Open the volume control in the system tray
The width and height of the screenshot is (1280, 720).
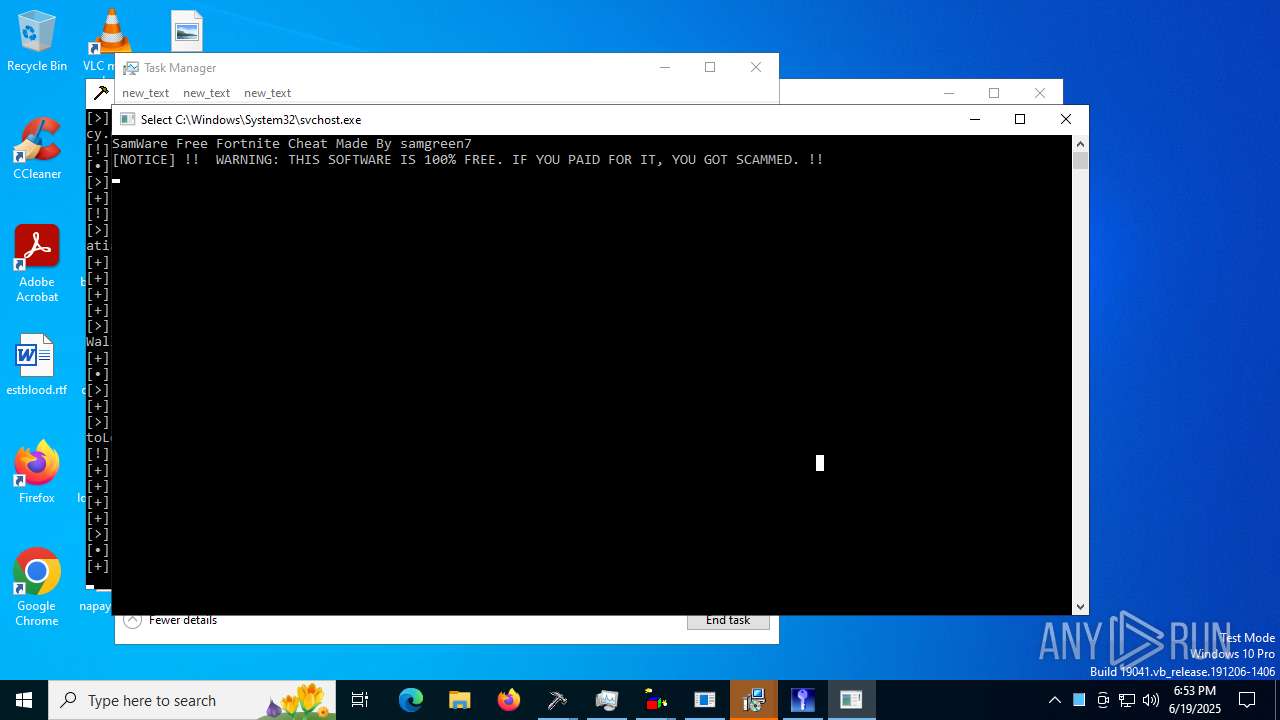1151,700
